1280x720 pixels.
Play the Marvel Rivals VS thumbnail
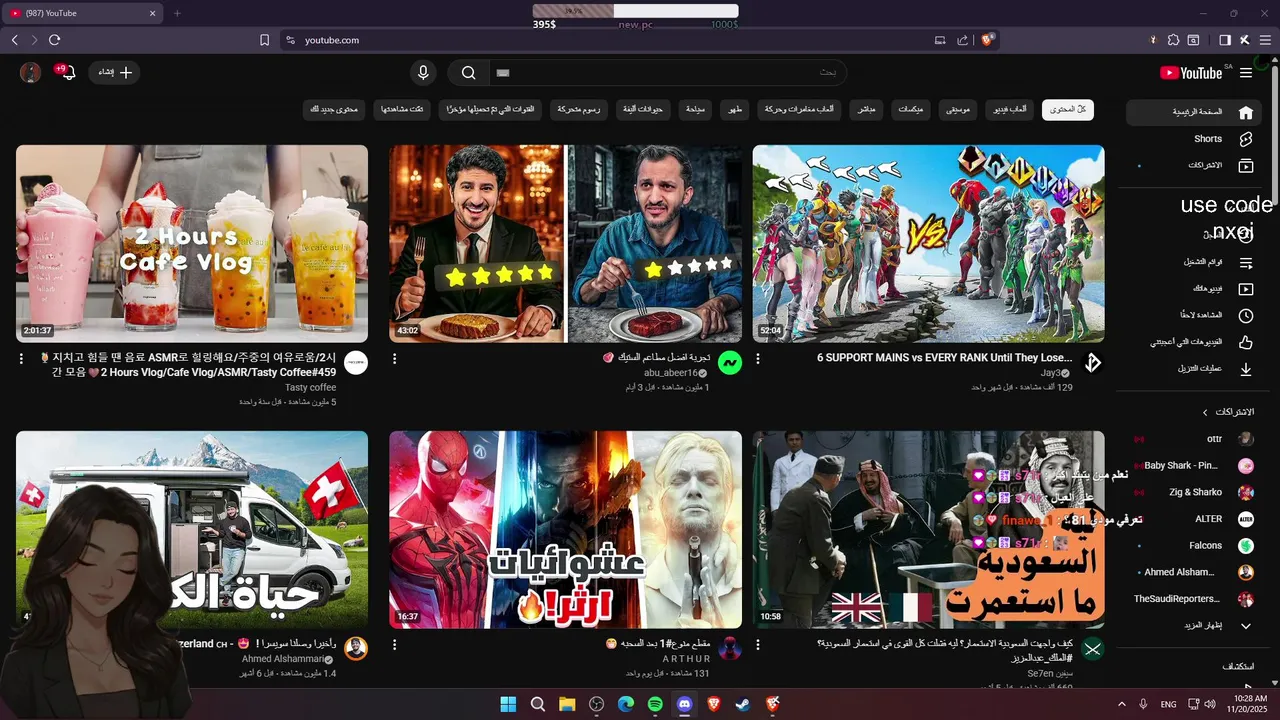(928, 244)
